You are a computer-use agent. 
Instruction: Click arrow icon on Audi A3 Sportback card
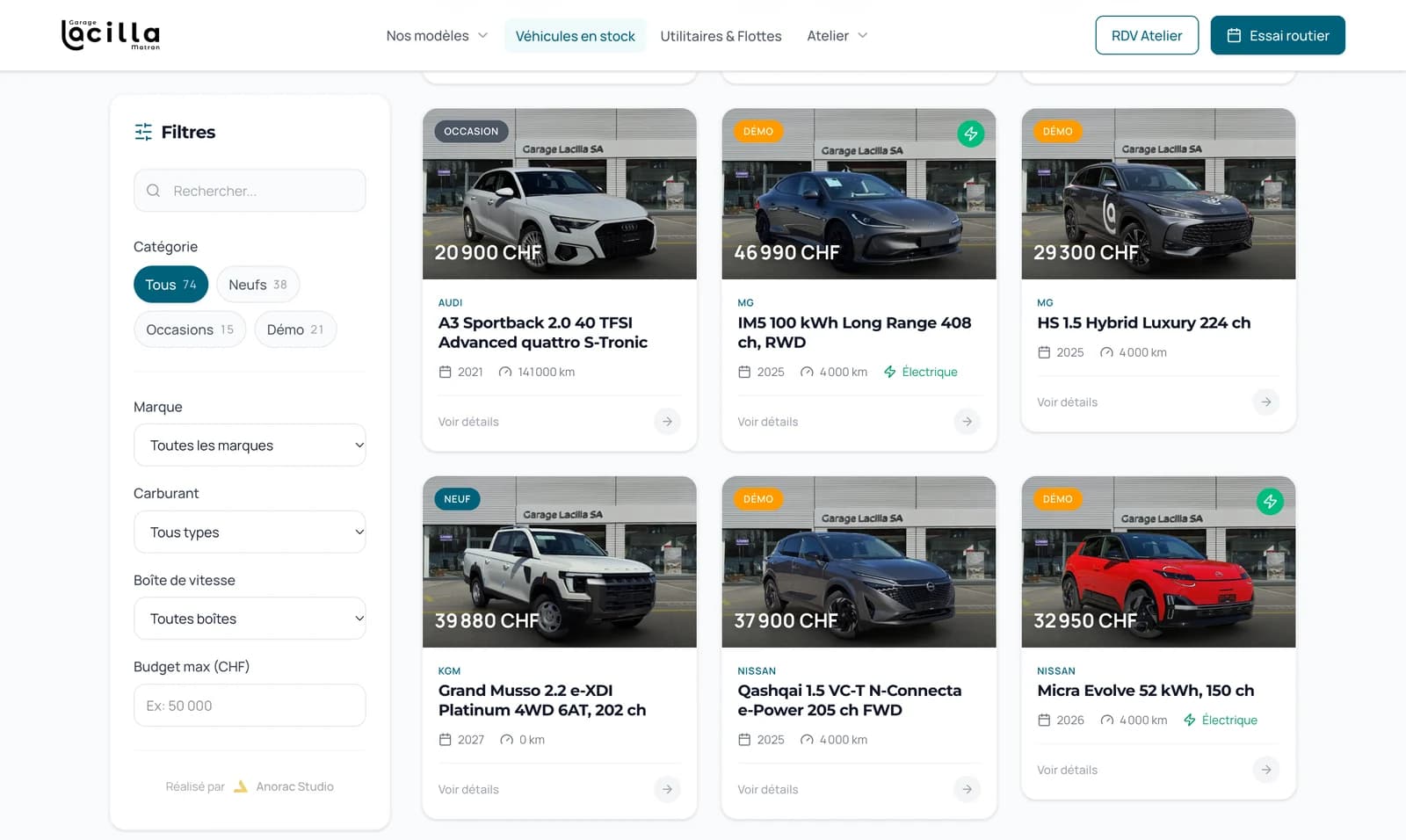(x=667, y=422)
